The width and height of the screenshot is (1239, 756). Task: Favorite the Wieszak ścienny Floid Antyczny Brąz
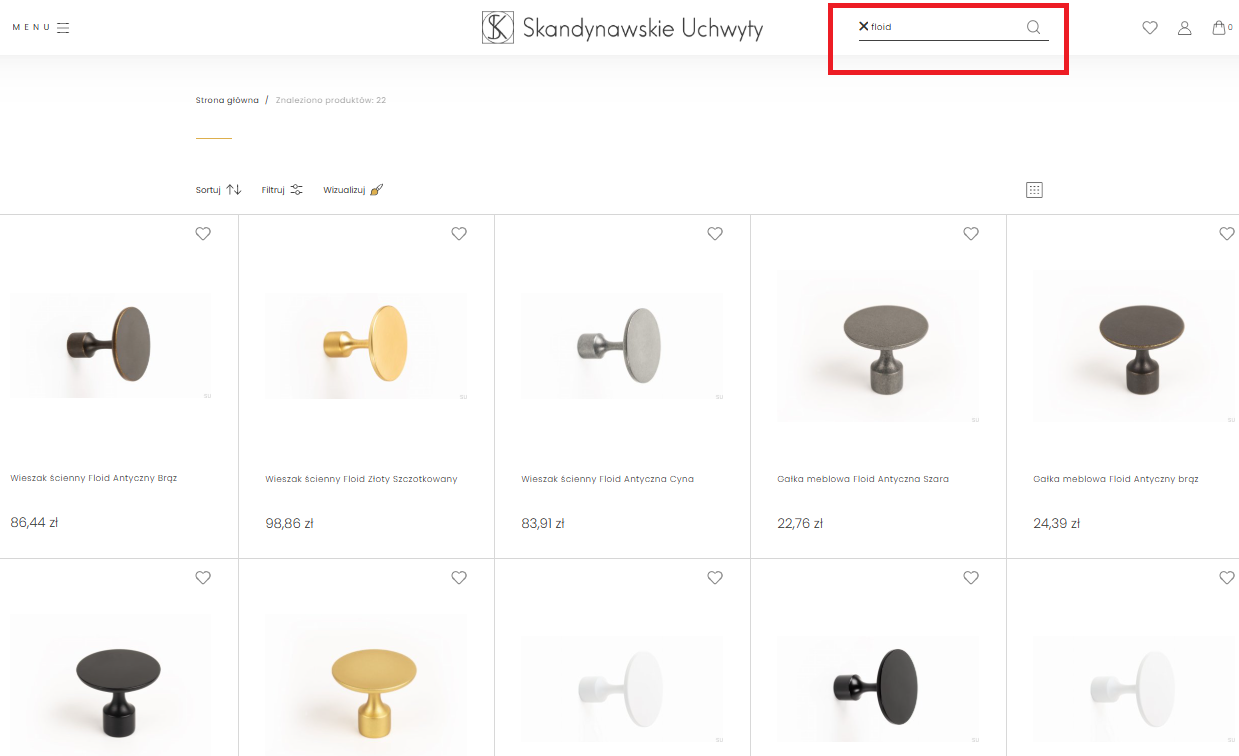(203, 234)
